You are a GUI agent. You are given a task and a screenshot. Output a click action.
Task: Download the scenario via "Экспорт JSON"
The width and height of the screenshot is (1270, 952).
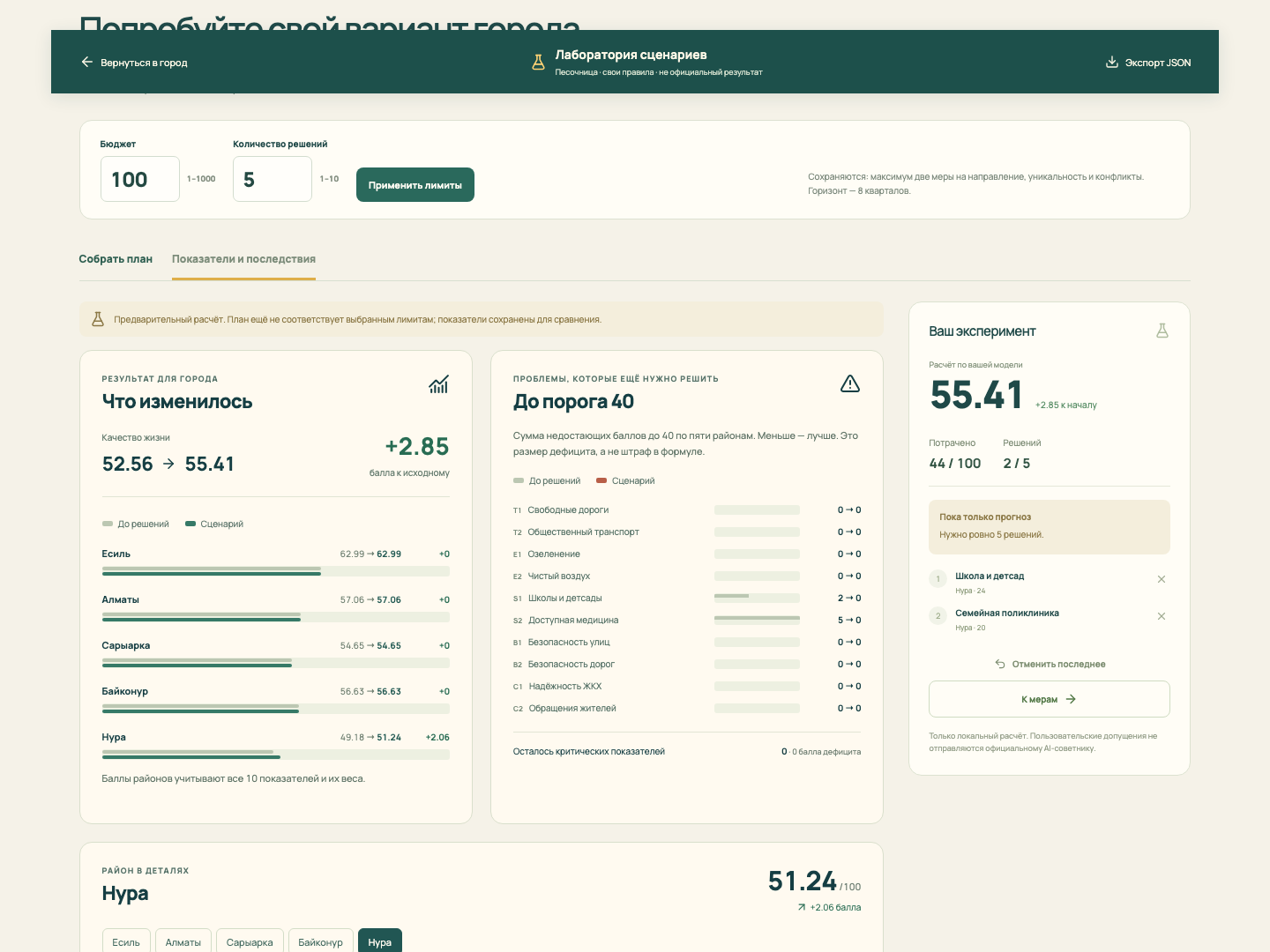1148,63
